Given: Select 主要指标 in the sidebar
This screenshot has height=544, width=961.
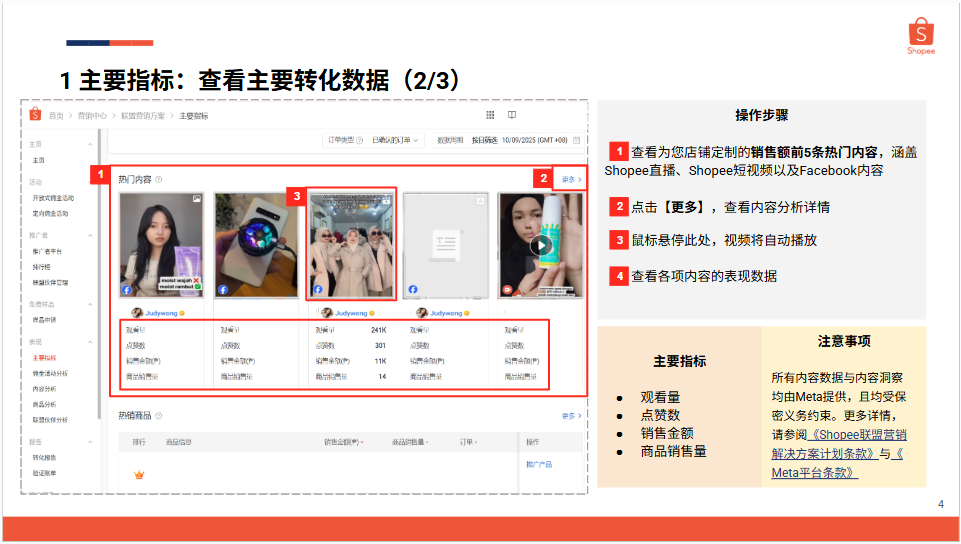Looking at the screenshot, I should pyautogui.click(x=44, y=358).
